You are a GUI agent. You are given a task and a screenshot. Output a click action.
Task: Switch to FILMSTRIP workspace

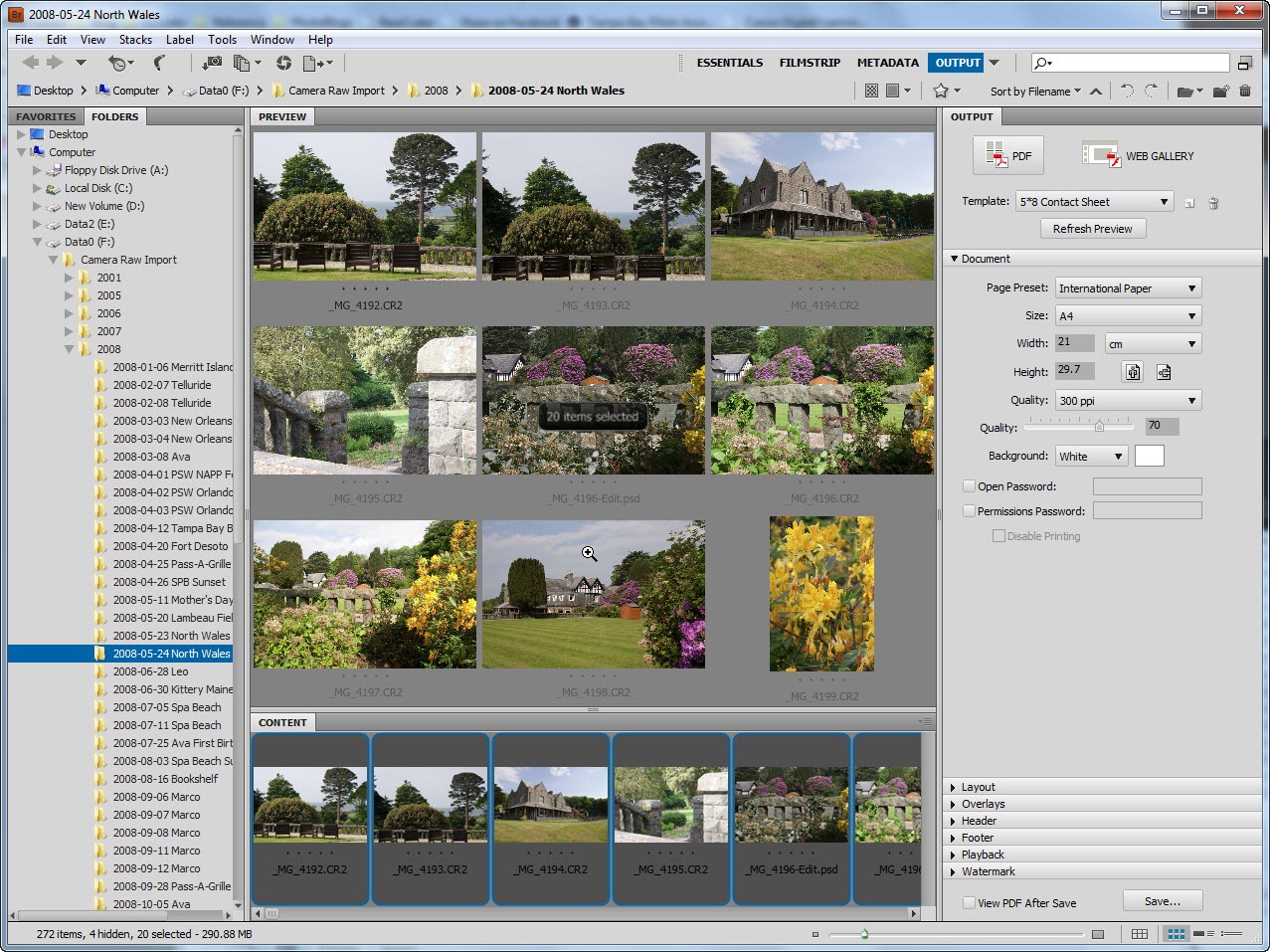click(810, 63)
